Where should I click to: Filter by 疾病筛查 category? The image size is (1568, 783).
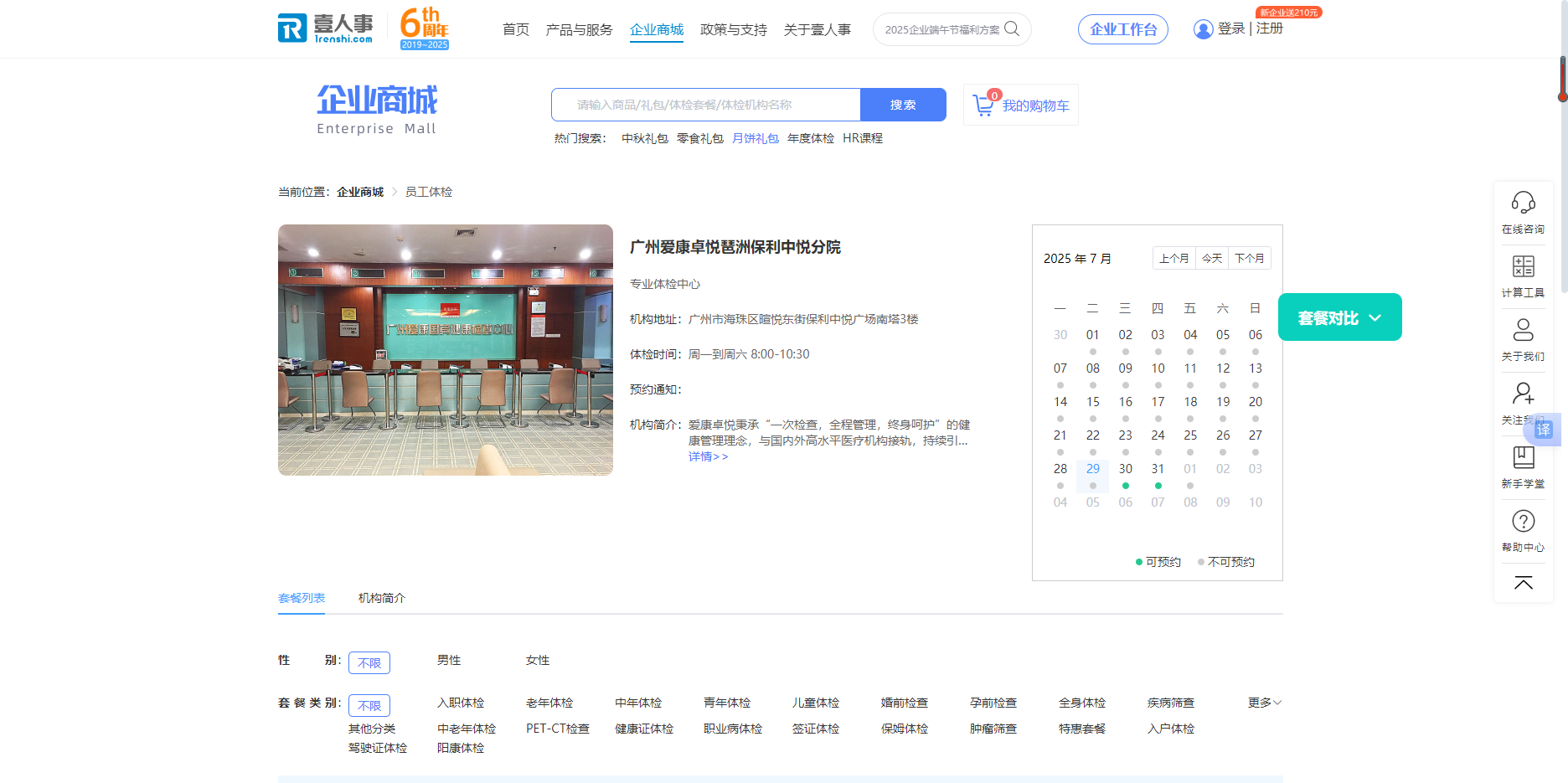pyautogui.click(x=1171, y=703)
